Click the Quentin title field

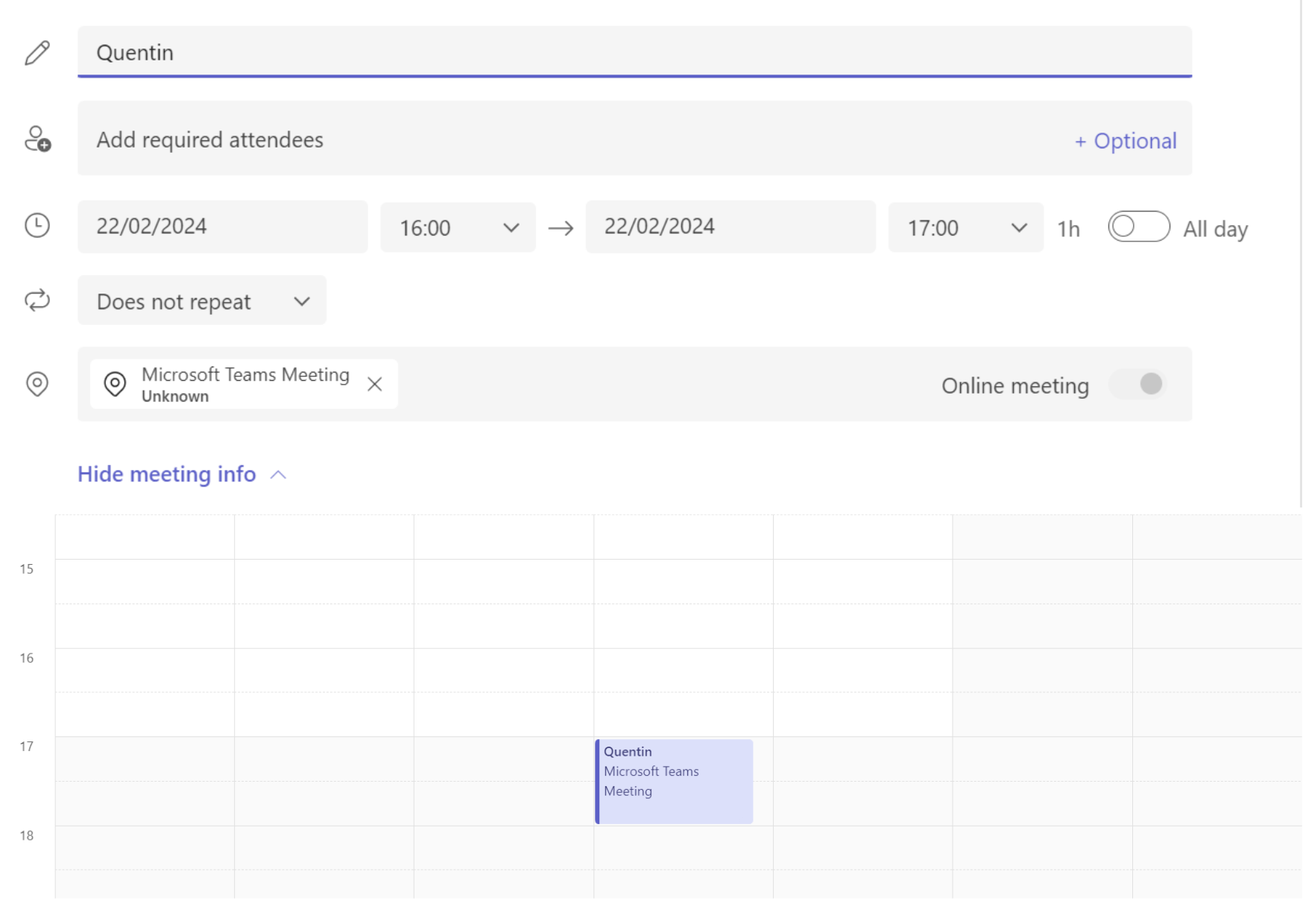tap(634, 52)
